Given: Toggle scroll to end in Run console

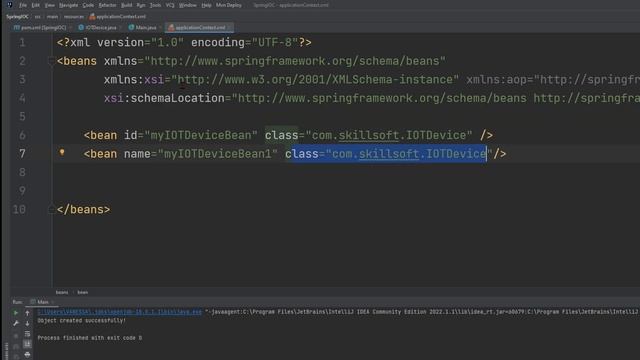Looking at the screenshot, I should pos(27,344).
